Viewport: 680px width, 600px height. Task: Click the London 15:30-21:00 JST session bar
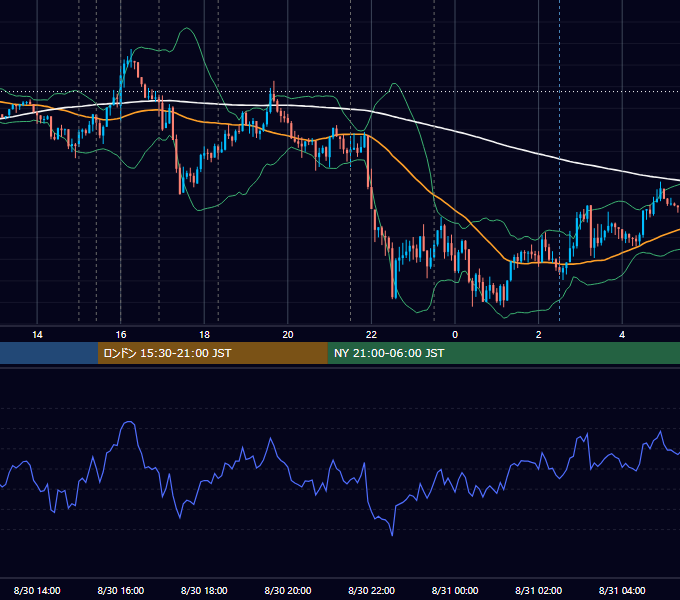click(212, 353)
